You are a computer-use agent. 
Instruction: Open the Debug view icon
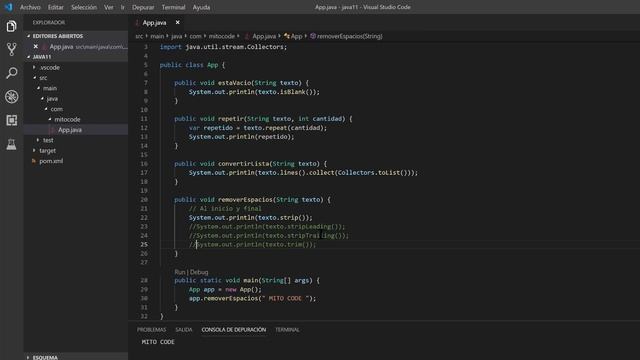(x=11, y=97)
